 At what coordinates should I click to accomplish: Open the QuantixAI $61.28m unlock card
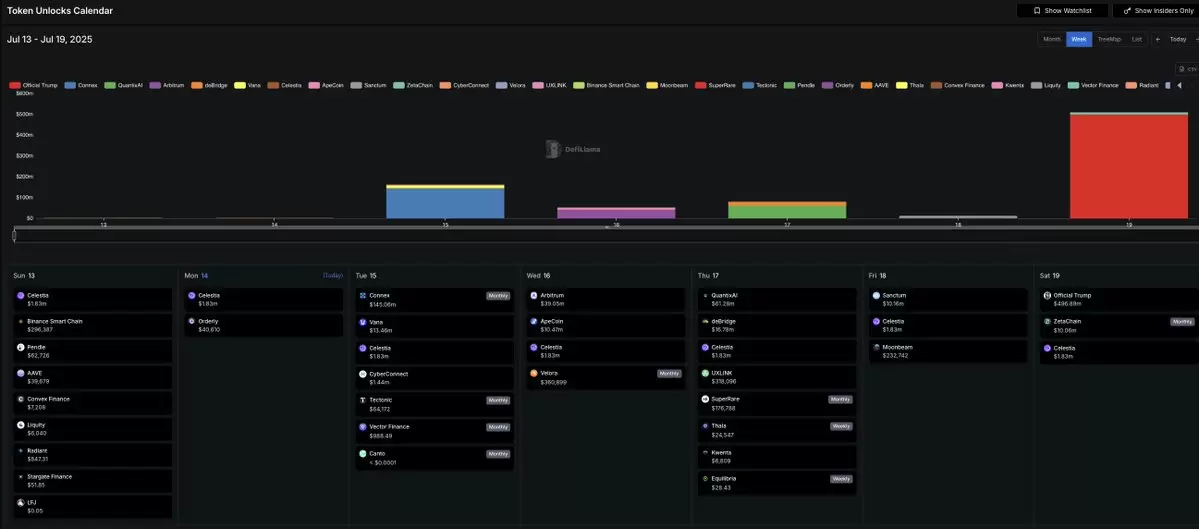(x=777, y=300)
